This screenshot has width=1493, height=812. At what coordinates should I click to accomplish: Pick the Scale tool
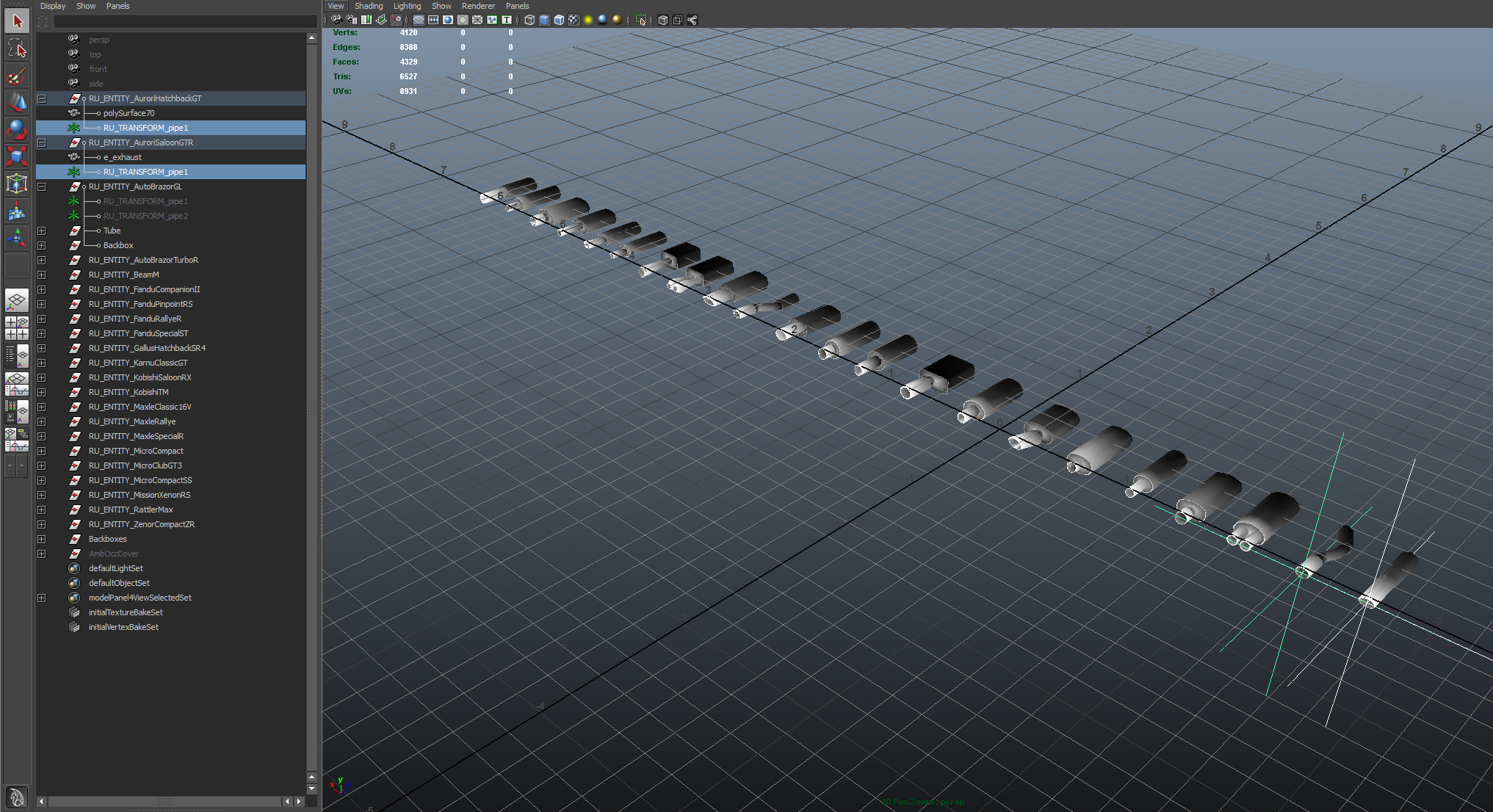17,156
